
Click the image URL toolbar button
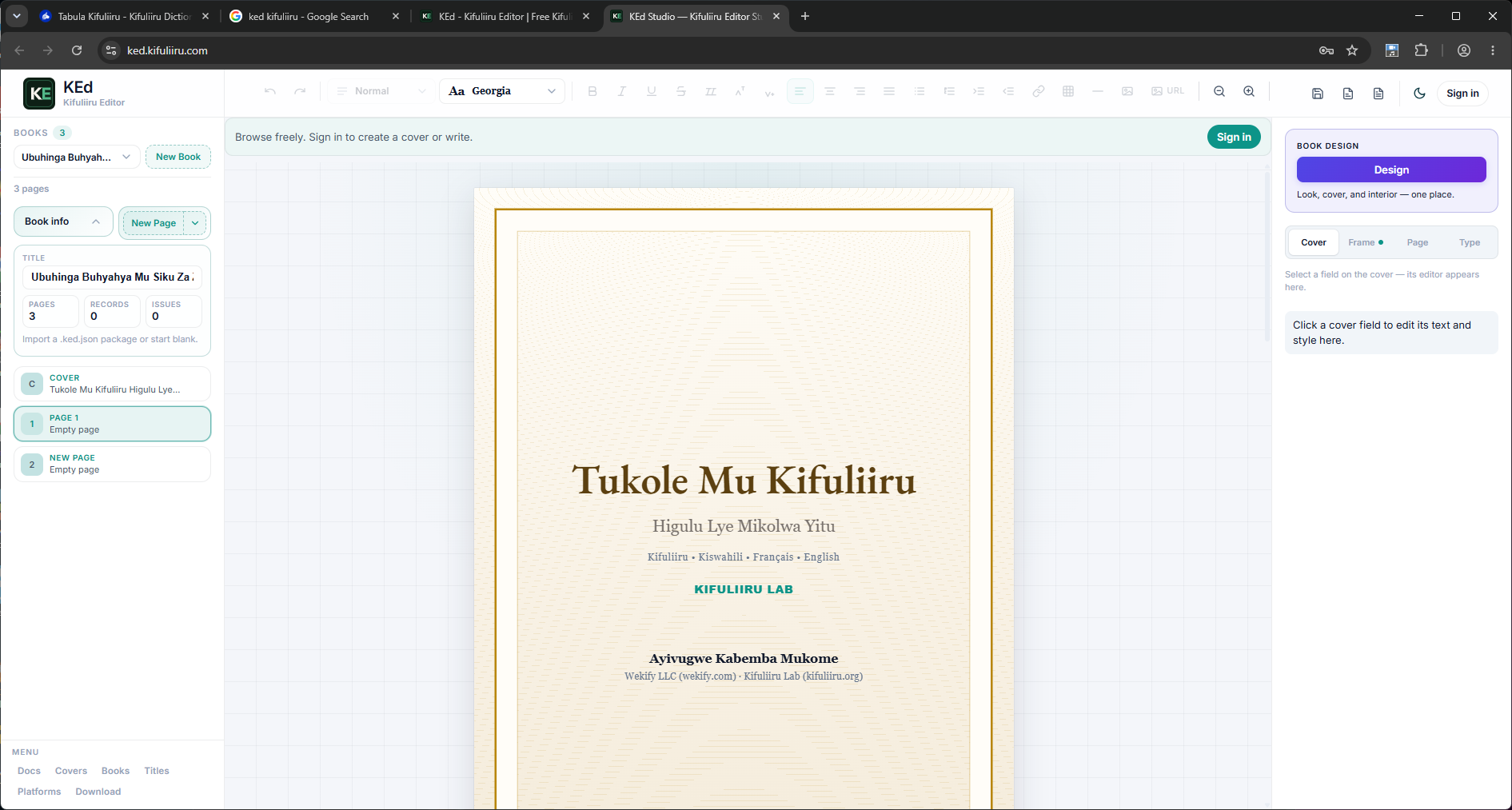1168,91
